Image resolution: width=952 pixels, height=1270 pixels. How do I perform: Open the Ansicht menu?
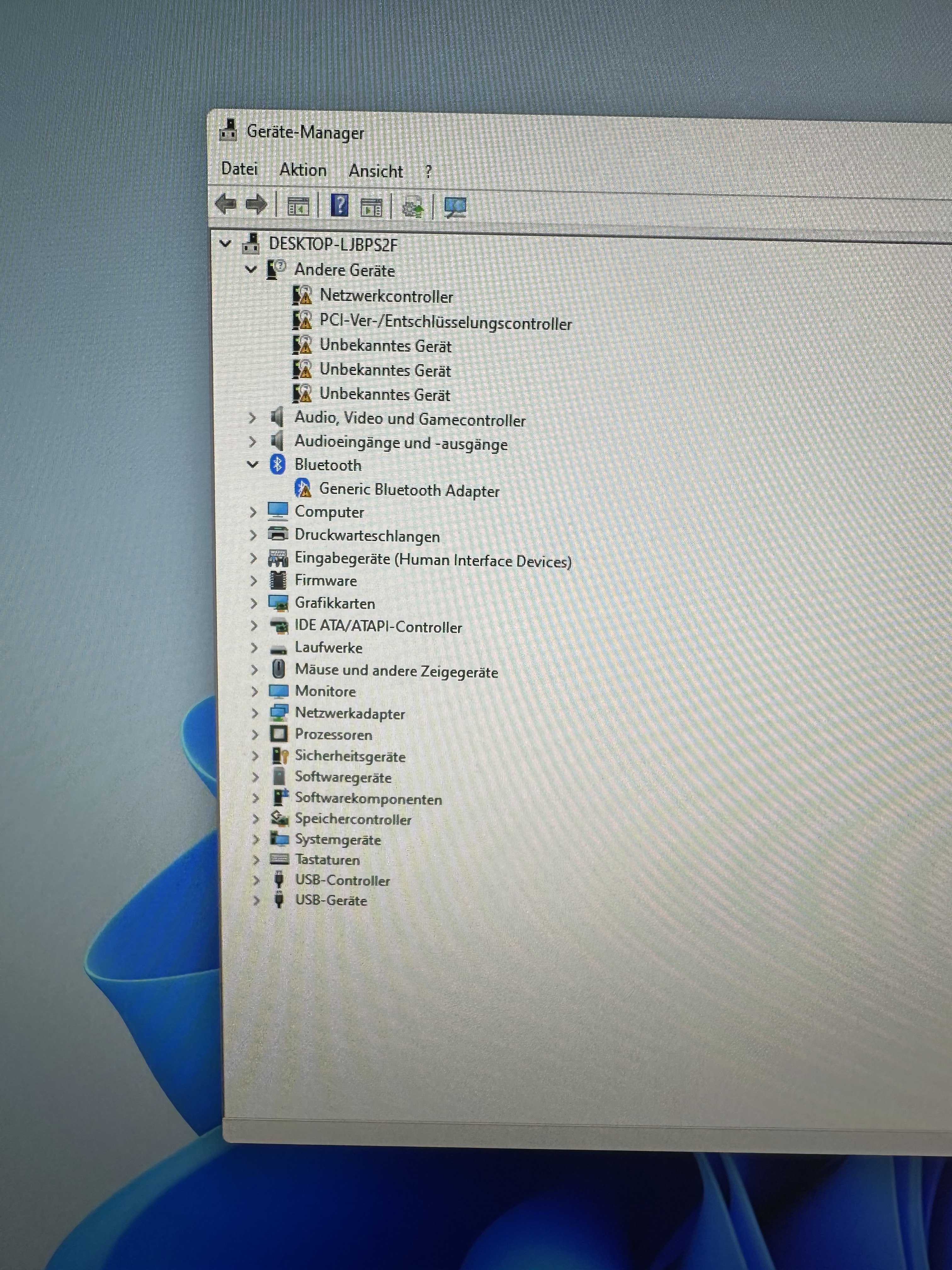tap(376, 171)
